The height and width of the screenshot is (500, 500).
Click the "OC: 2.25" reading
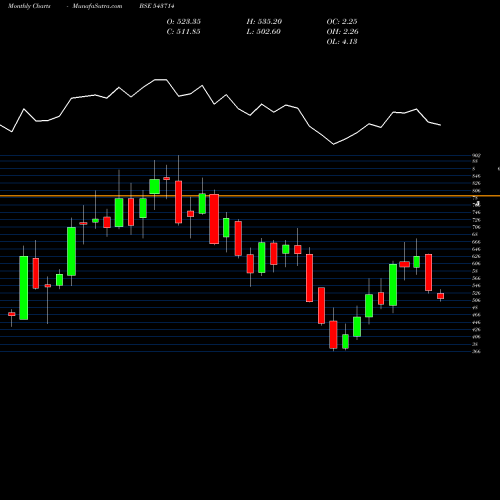[342, 21]
